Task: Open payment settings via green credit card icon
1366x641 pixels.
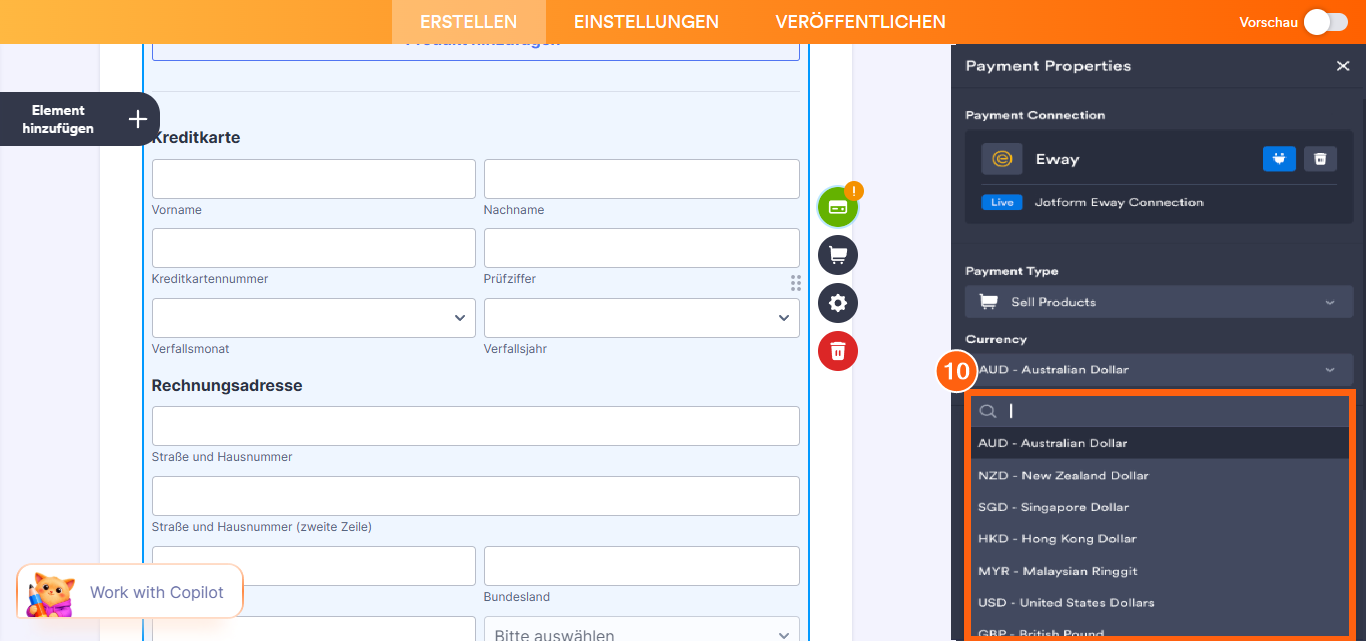Action: (x=838, y=206)
